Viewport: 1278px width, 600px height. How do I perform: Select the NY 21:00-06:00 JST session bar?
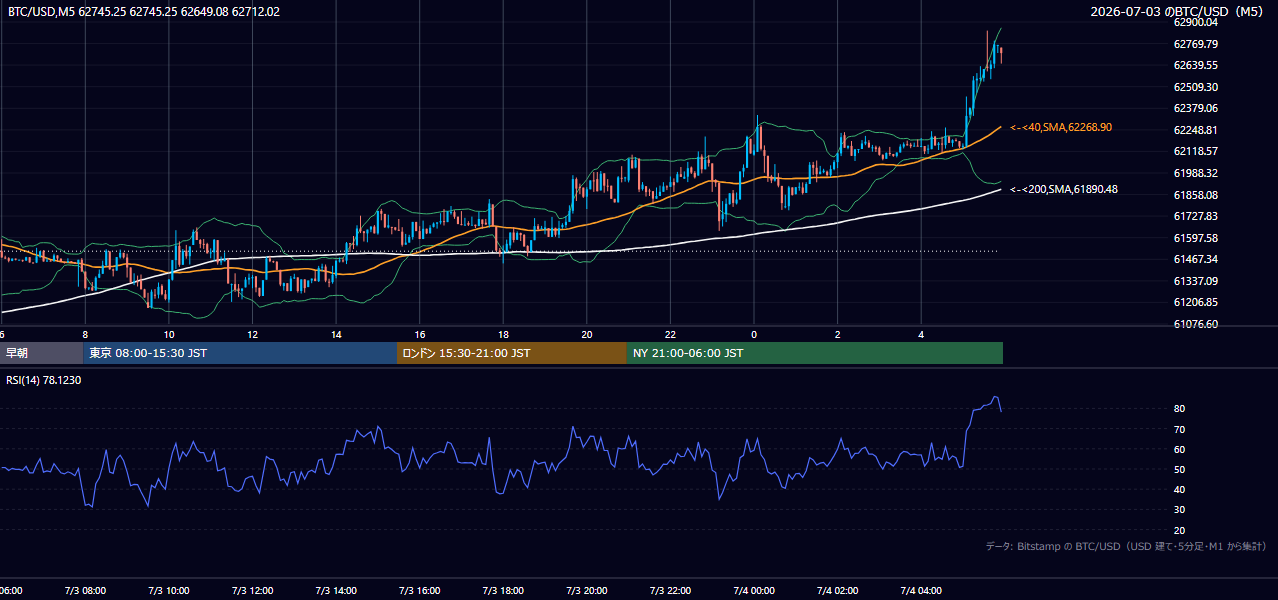point(815,353)
